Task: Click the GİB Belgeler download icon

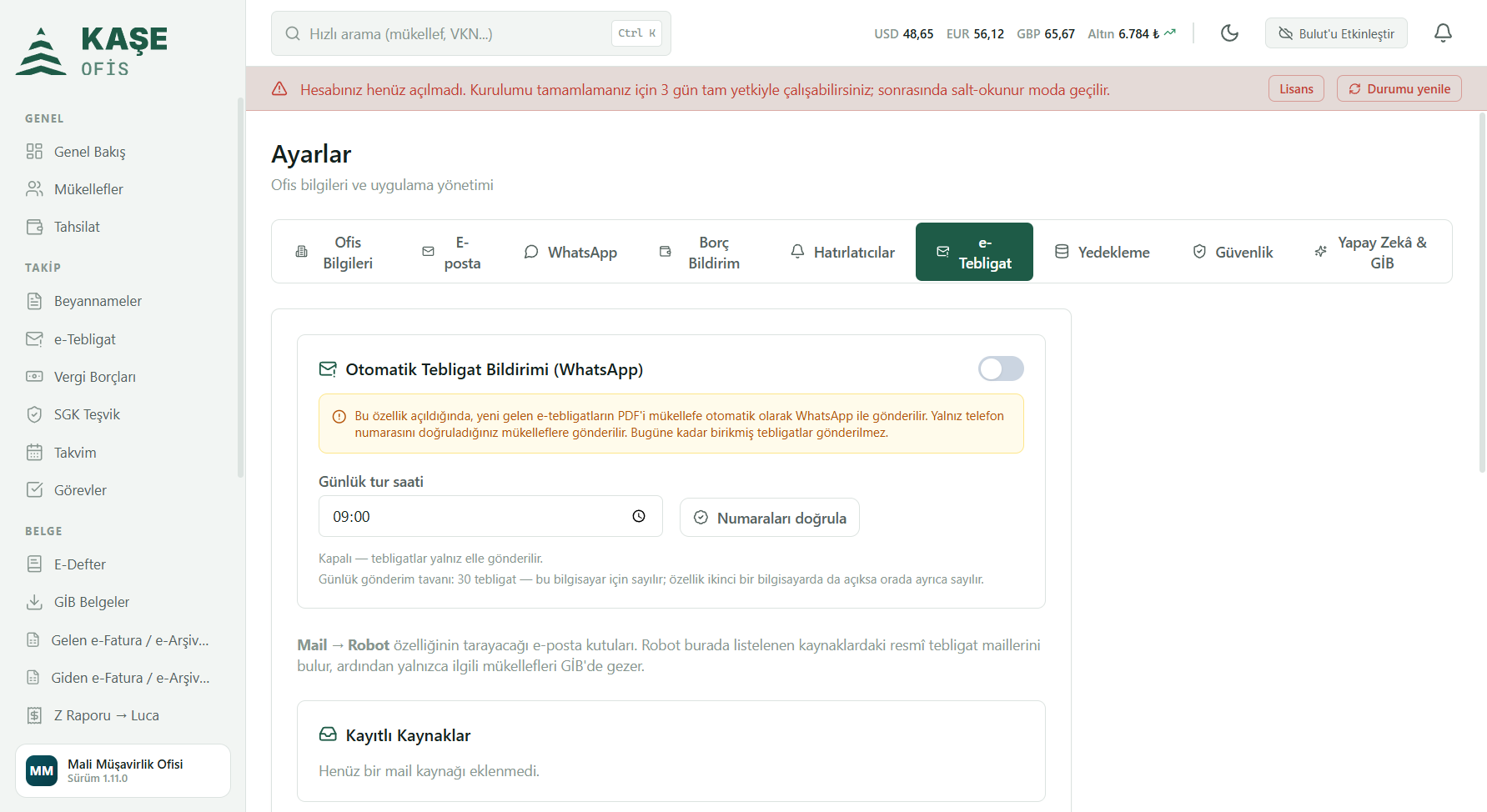Action: [34, 602]
